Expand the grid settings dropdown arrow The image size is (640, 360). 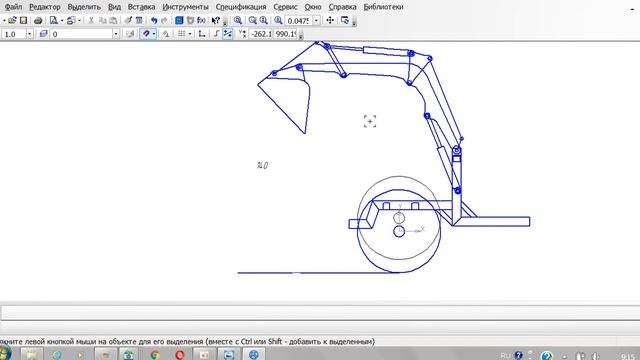tap(190, 34)
